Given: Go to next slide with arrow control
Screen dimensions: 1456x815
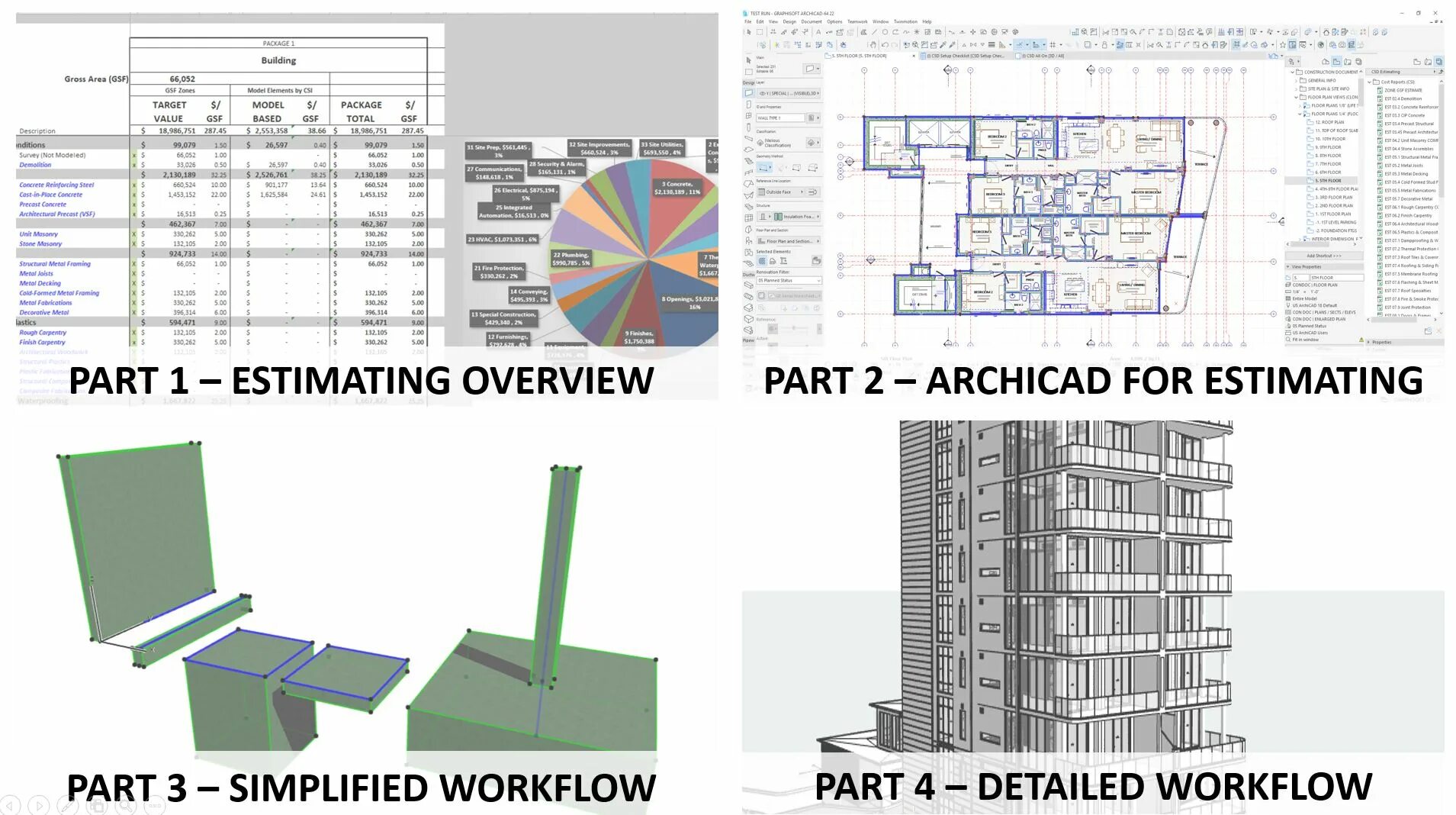Looking at the screenshot, I should click(x=38, y=804).
